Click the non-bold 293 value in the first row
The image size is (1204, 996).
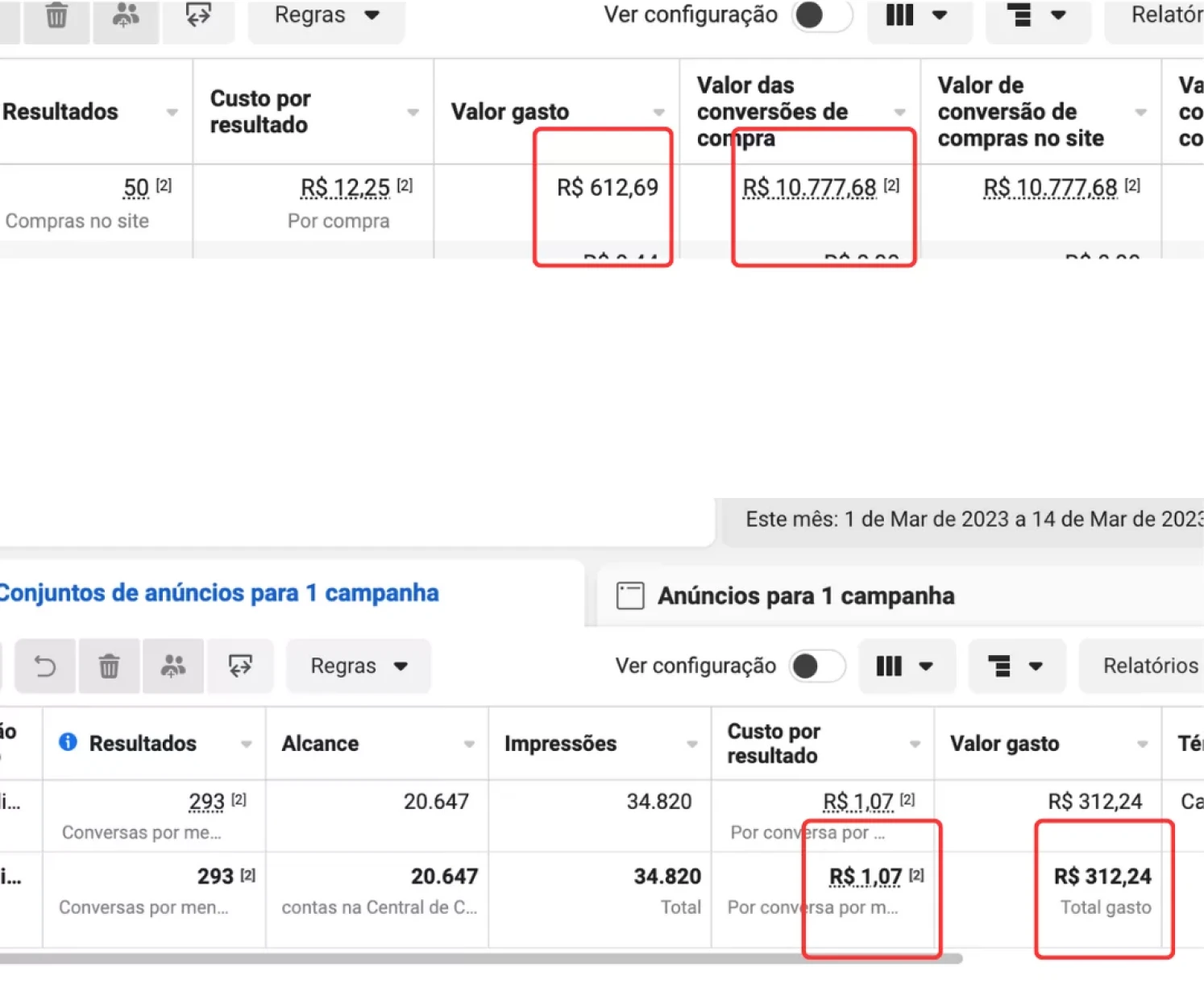coord(206,802)
